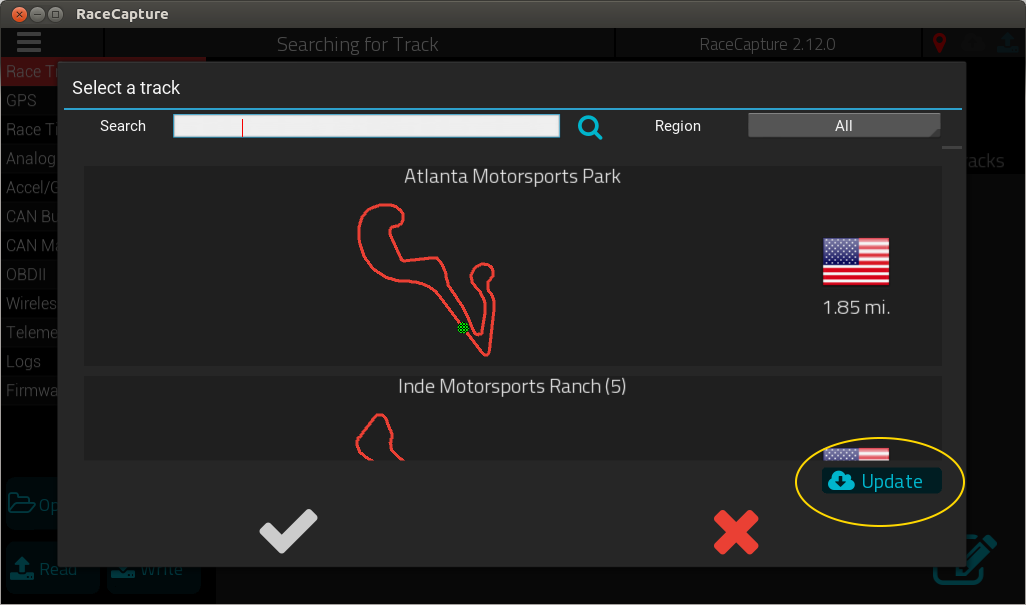Select GPS in the background sidebar
1026x605 pixels.
29,101
